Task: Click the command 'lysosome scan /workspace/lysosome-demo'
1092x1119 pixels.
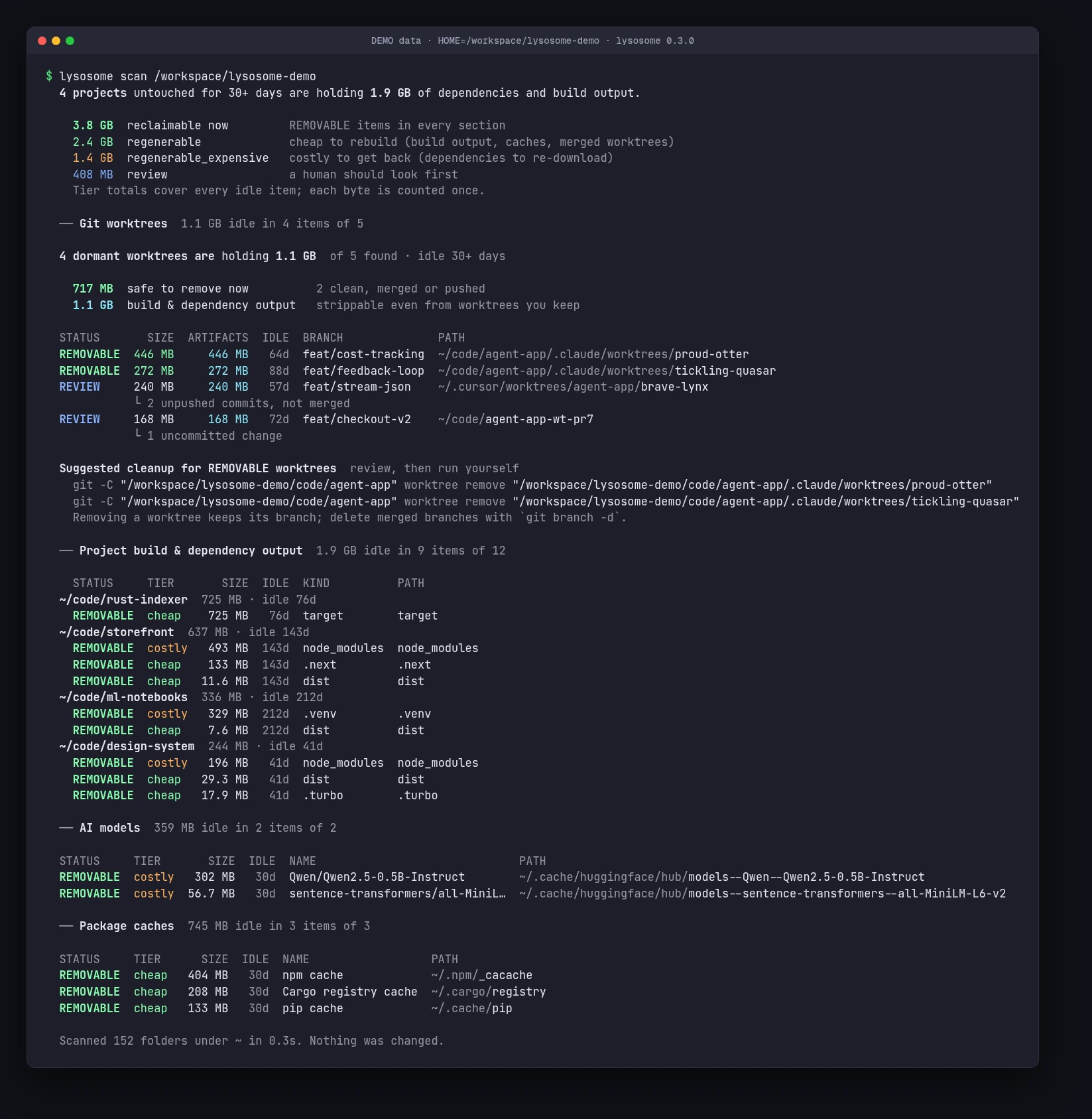Action: pos(188,76)
